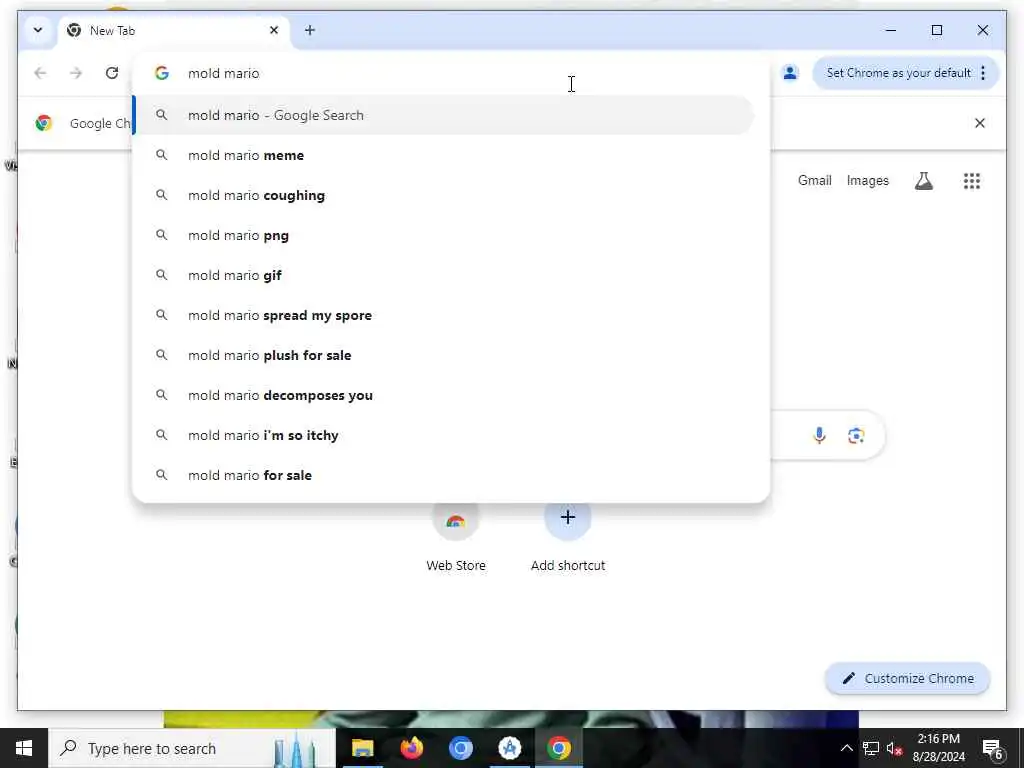Choose suggestion 'mold mario for sale'
This screenshot has height=768, width=1024.
[x=444, y=475]
